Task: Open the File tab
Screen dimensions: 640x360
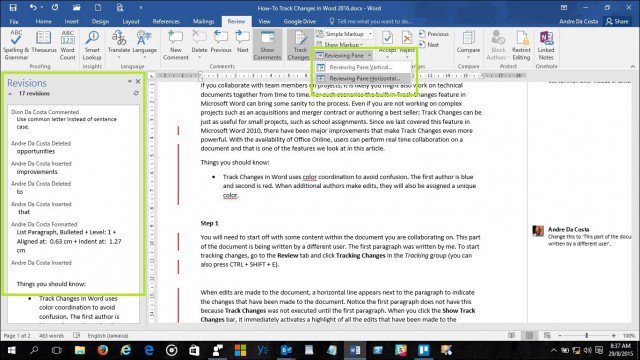Action: (14, 21)
